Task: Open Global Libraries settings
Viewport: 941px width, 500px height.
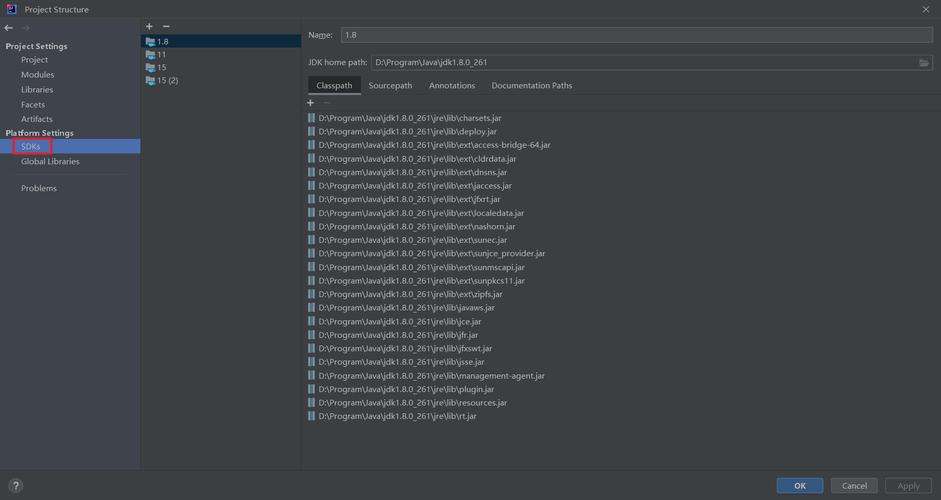Action: 50,161
